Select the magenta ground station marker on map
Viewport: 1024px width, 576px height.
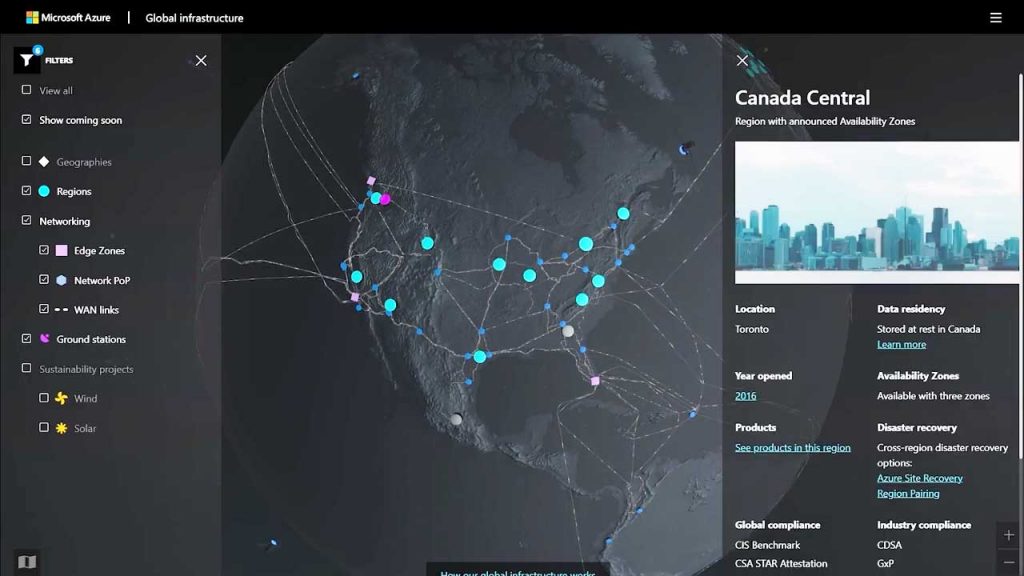click(x=385, y=199)
